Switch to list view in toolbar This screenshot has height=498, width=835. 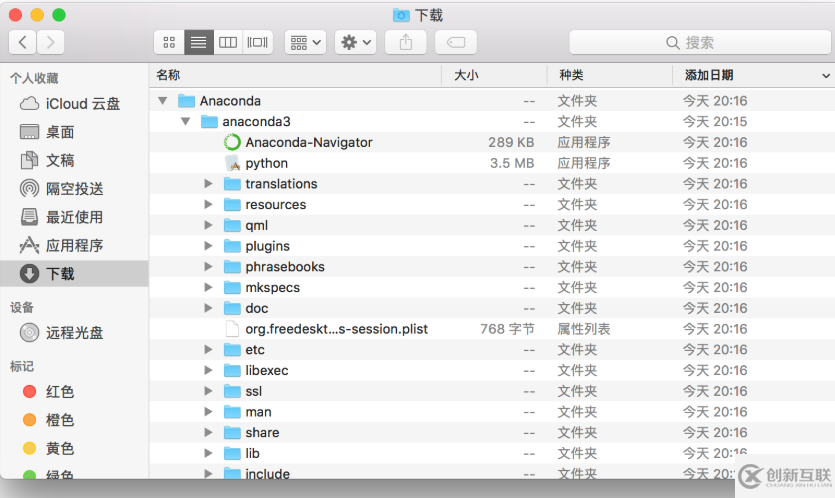[x=198, y=42]
